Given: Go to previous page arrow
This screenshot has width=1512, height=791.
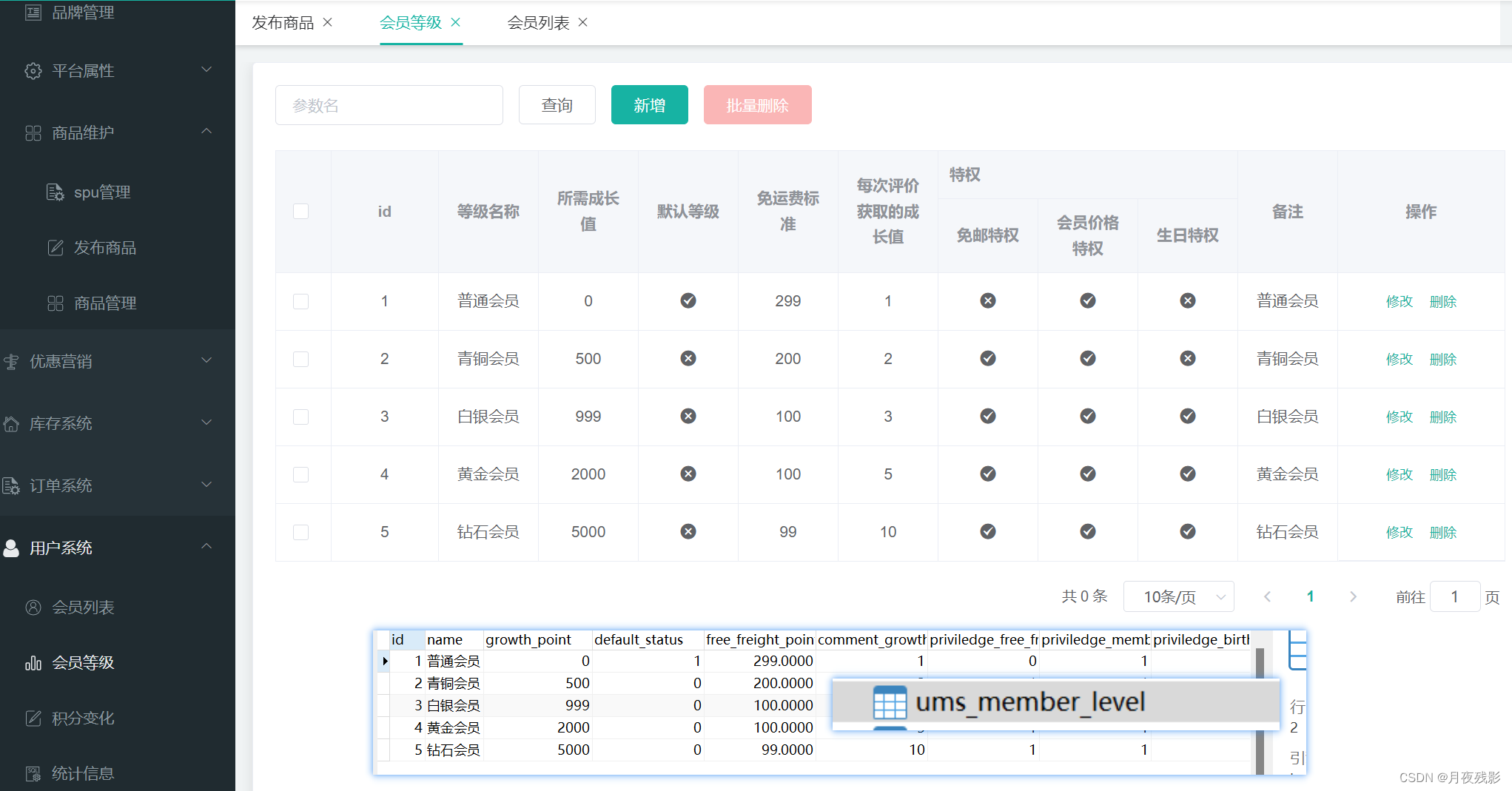Looking at the screenshot, I should click(1267, 596).
